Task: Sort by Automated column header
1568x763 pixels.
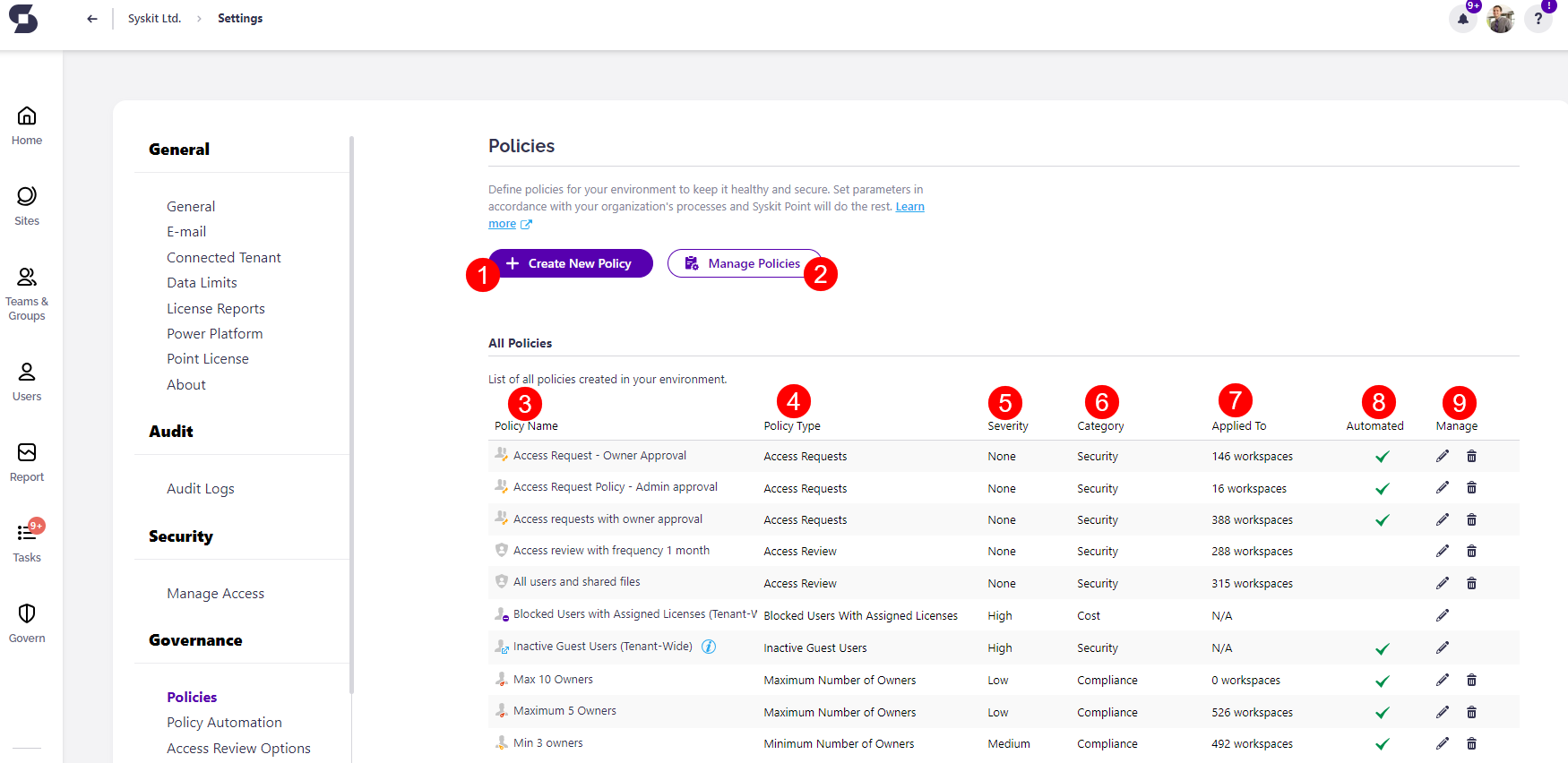Action: point(1374,426)
